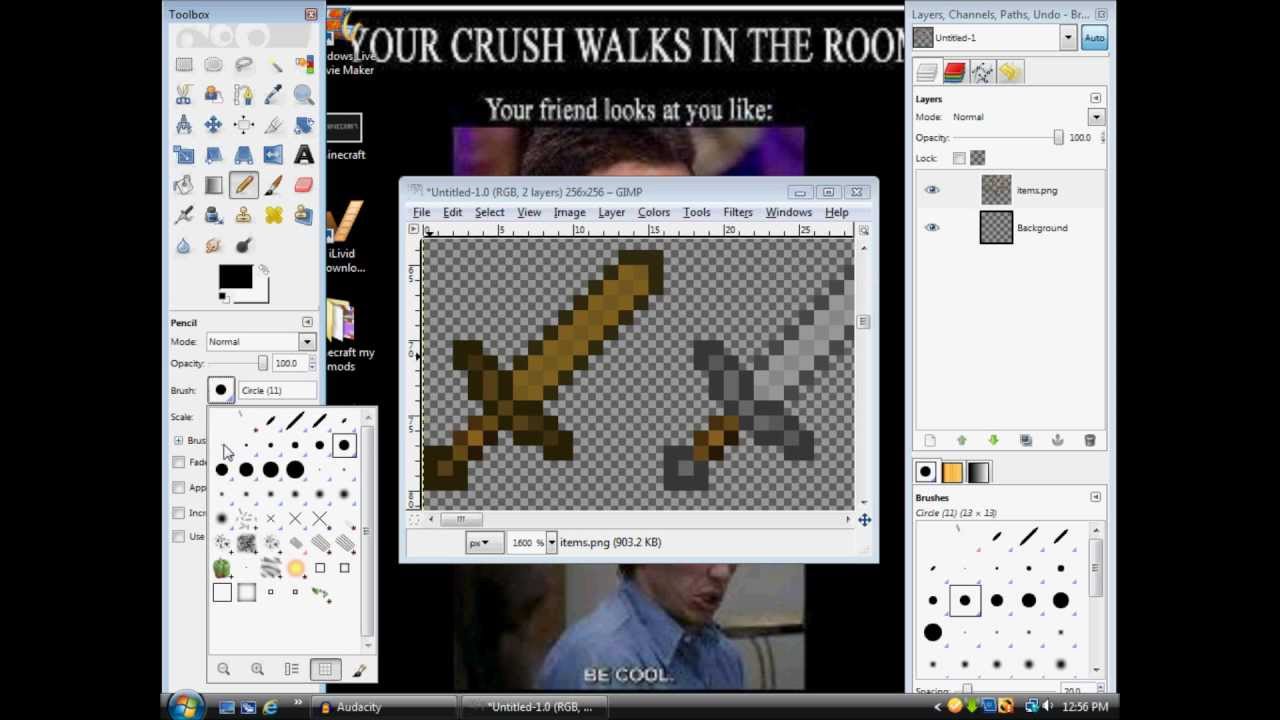
Task: Select the Pencil tool
Action: click(x=244, y=185)
